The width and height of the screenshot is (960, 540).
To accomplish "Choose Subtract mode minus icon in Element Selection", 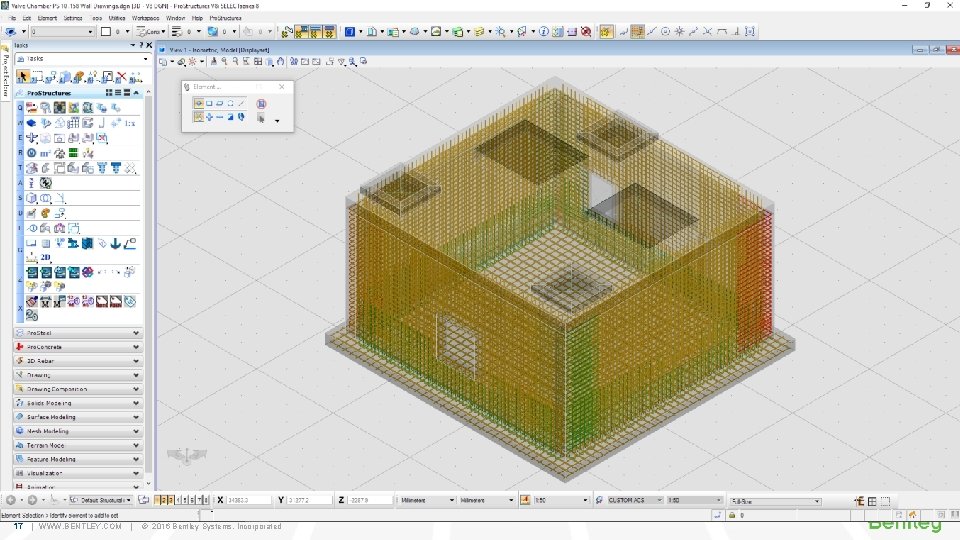I will click(220, 117).
